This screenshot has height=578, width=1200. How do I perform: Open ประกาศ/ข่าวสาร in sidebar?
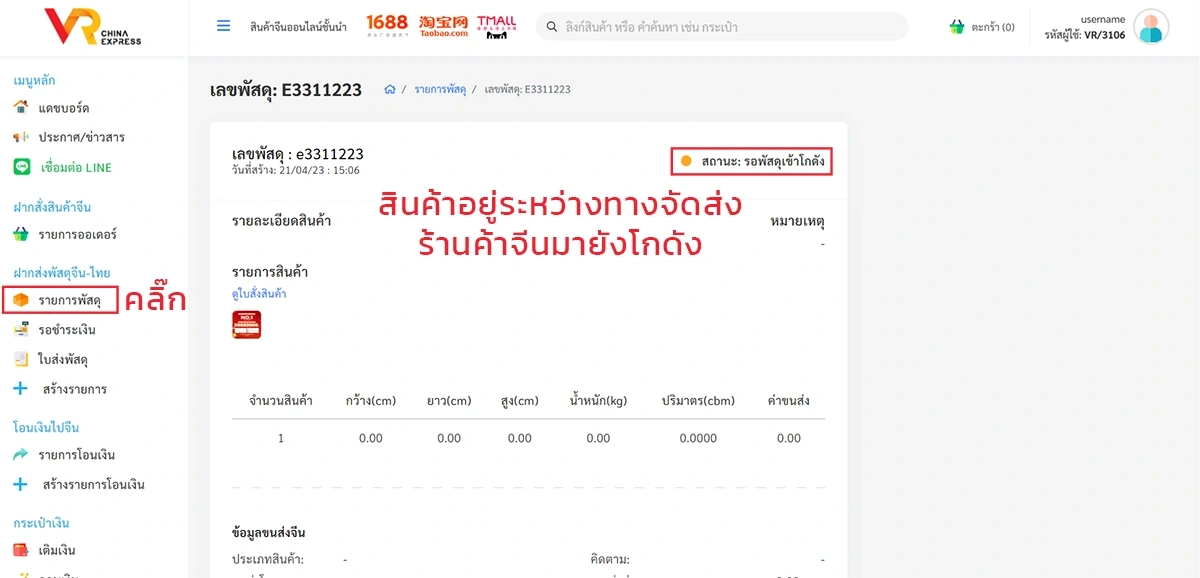(81, 138)
